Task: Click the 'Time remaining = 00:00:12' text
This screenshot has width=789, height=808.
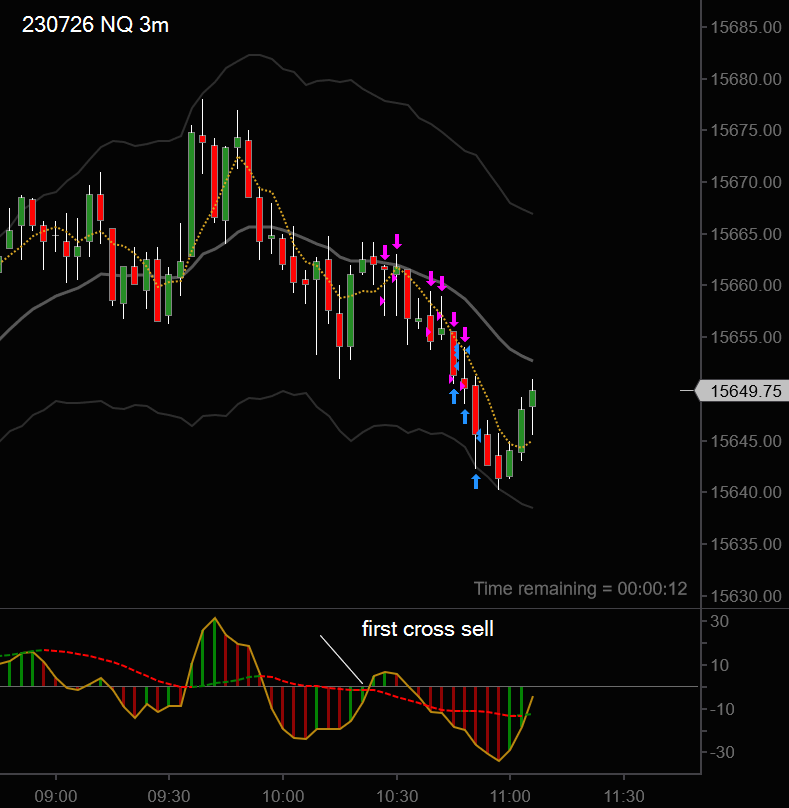Action: 580,588
